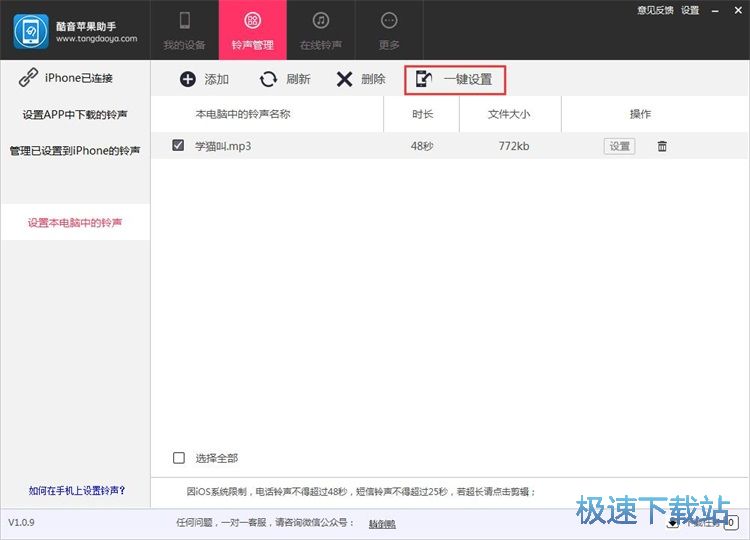Select 管理已设置到iPhone的铃声 in sidebar
Image resolution: width=750 pixels, height=540 pixels.
pyautogui.click(x=75, y=150)
